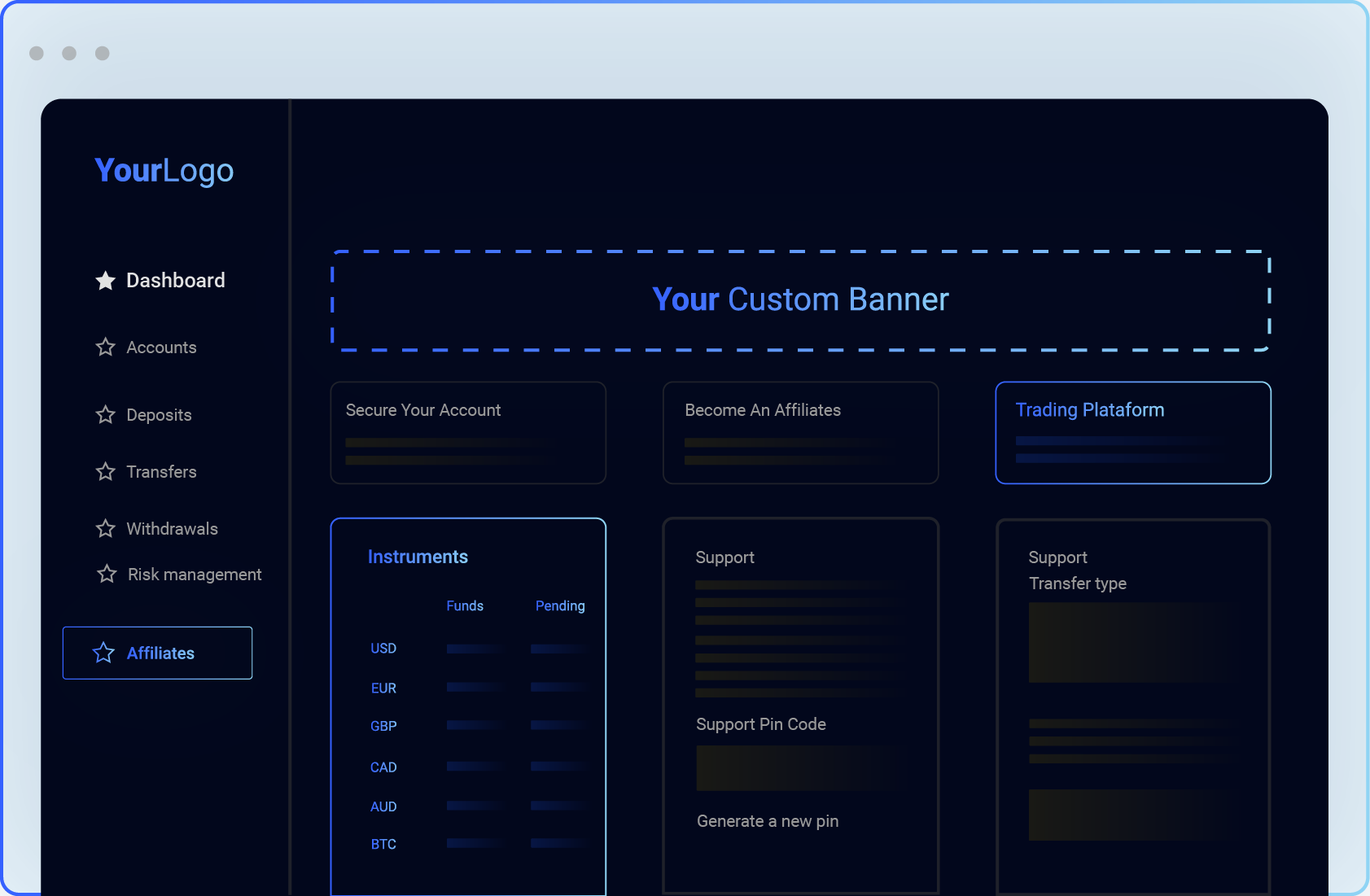1370x896 pixels.
Task: Click the Your Custom Banner area
Action: tap(801, 300)
